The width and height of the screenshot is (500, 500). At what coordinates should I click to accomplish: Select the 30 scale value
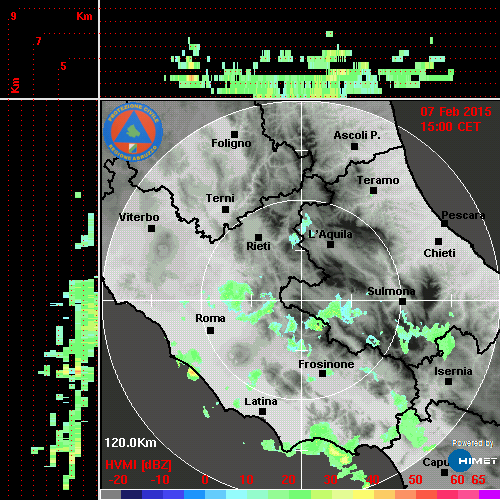pyautogui.click(x=331, y=480)
